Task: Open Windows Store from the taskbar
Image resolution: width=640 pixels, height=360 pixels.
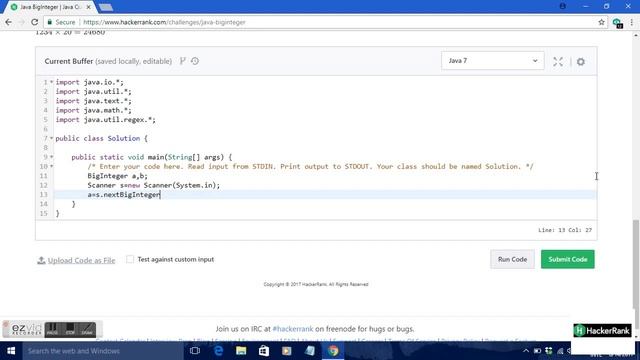Action: tap(264, 351)
